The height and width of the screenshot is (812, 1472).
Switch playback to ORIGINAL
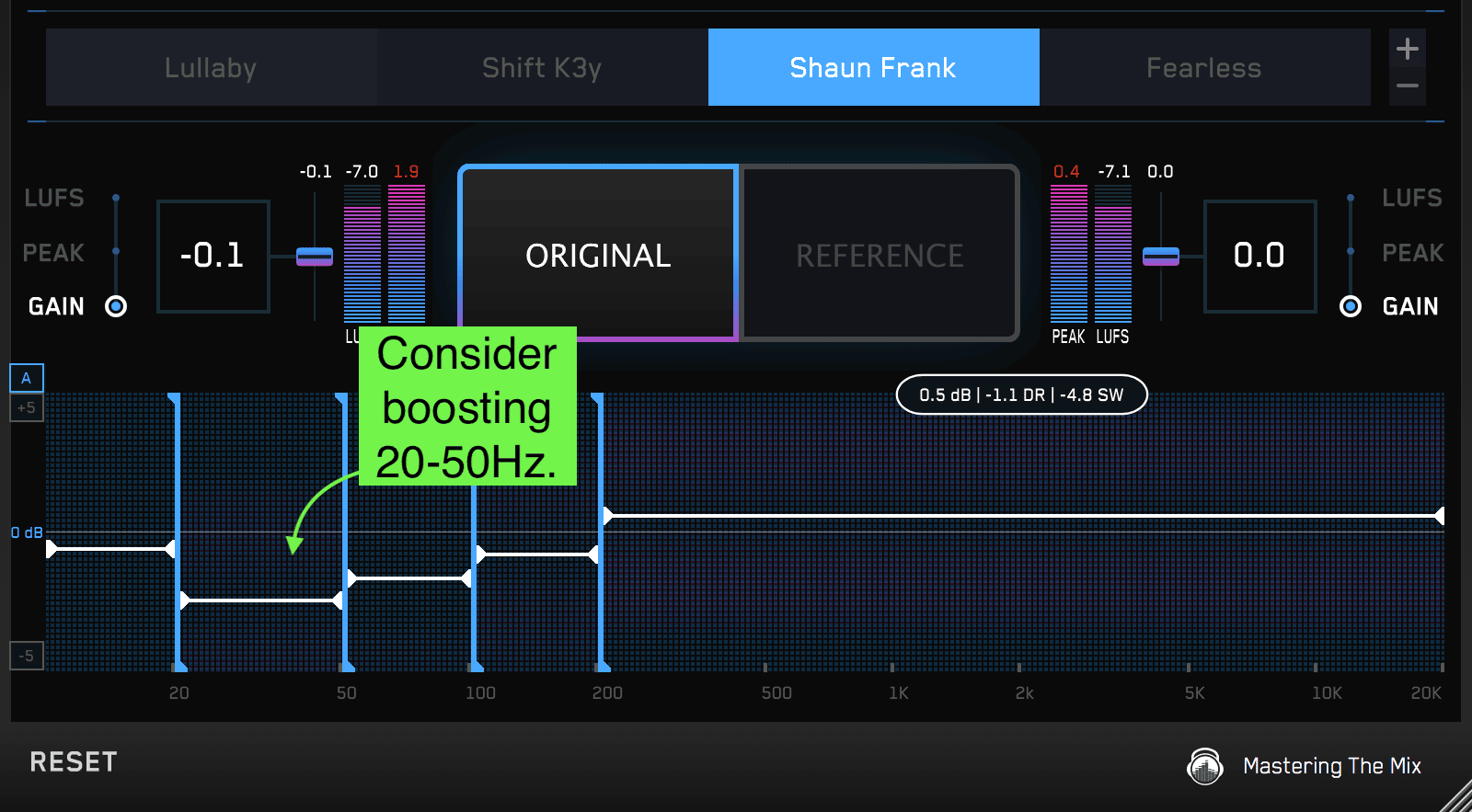click(x=598, y=254)
